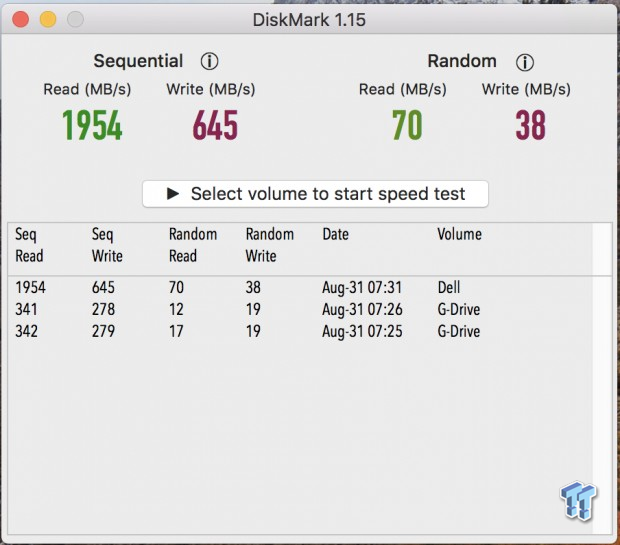Select G-Drive in the 07:26 row
This screenshot has width=620, height=545.
[459, 310]
